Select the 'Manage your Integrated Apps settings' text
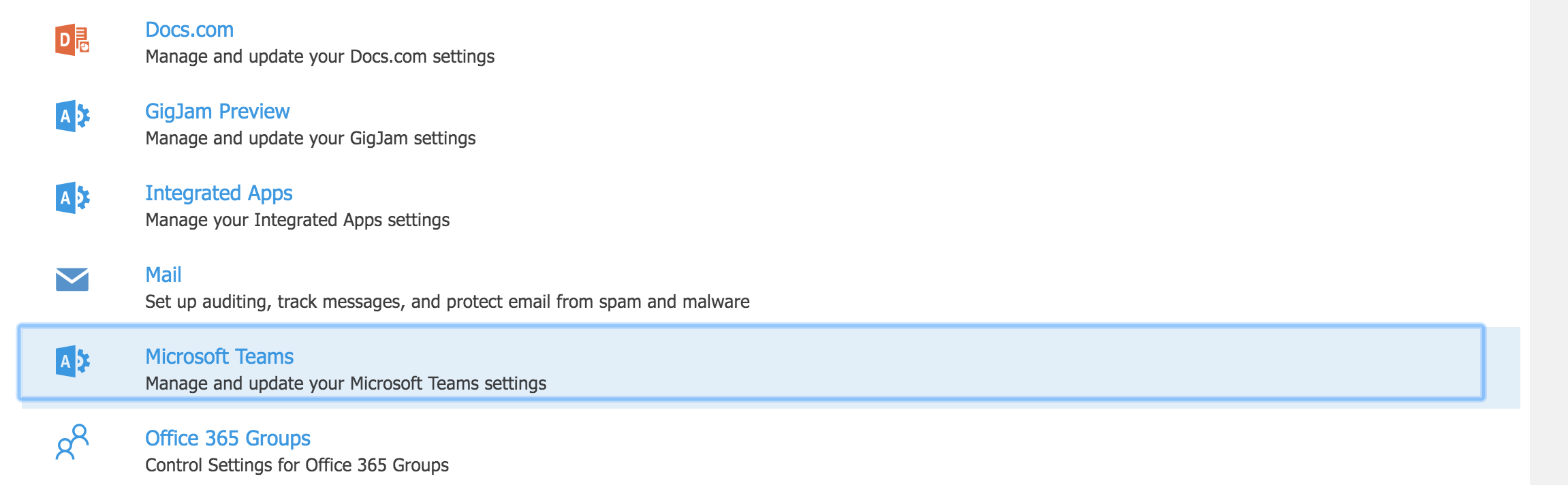The height and width of the screenshot is (485, 1568). [298, 220]
